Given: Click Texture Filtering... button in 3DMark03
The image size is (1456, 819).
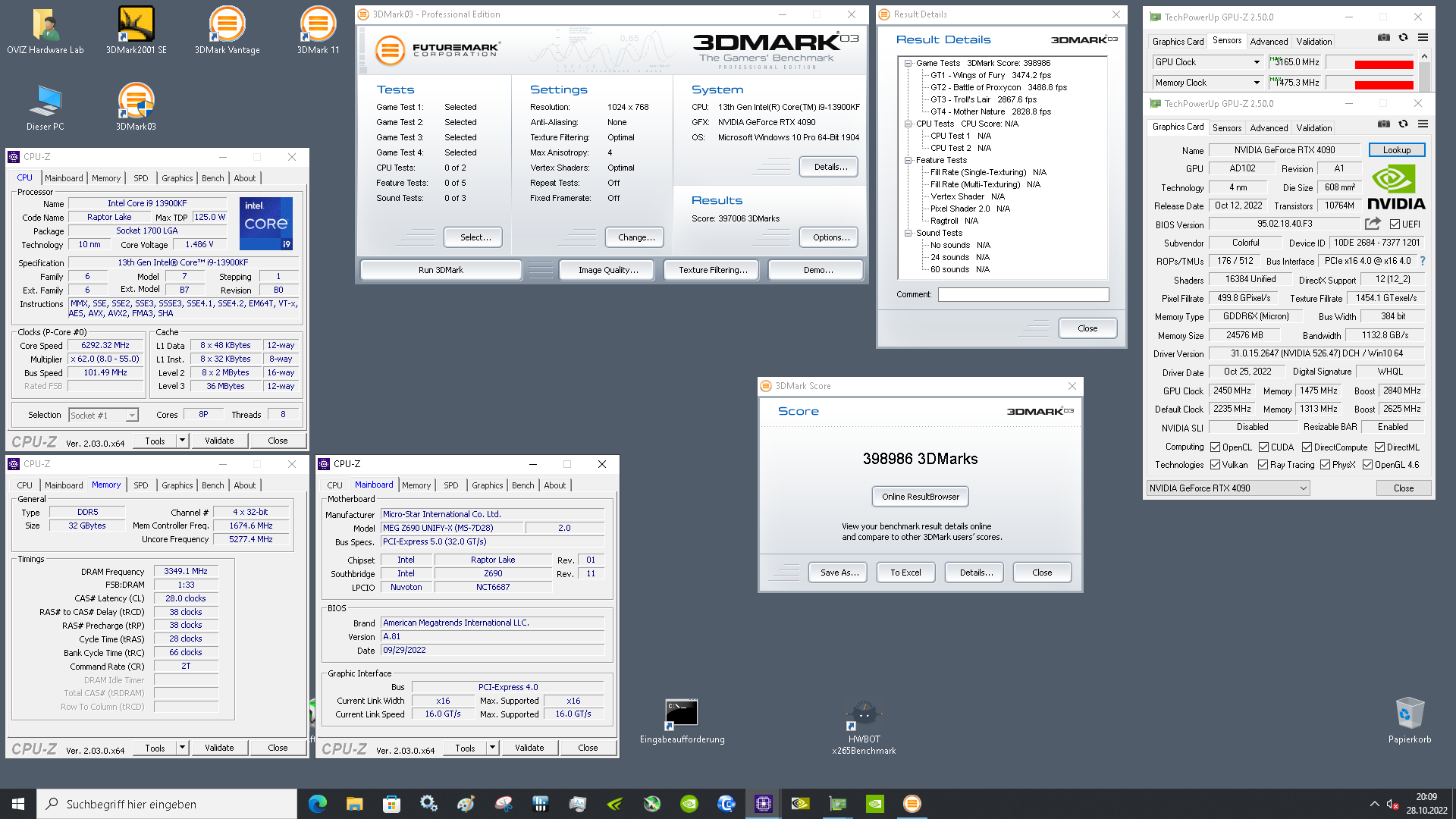Looking at the screenshot, I should 713,270.
